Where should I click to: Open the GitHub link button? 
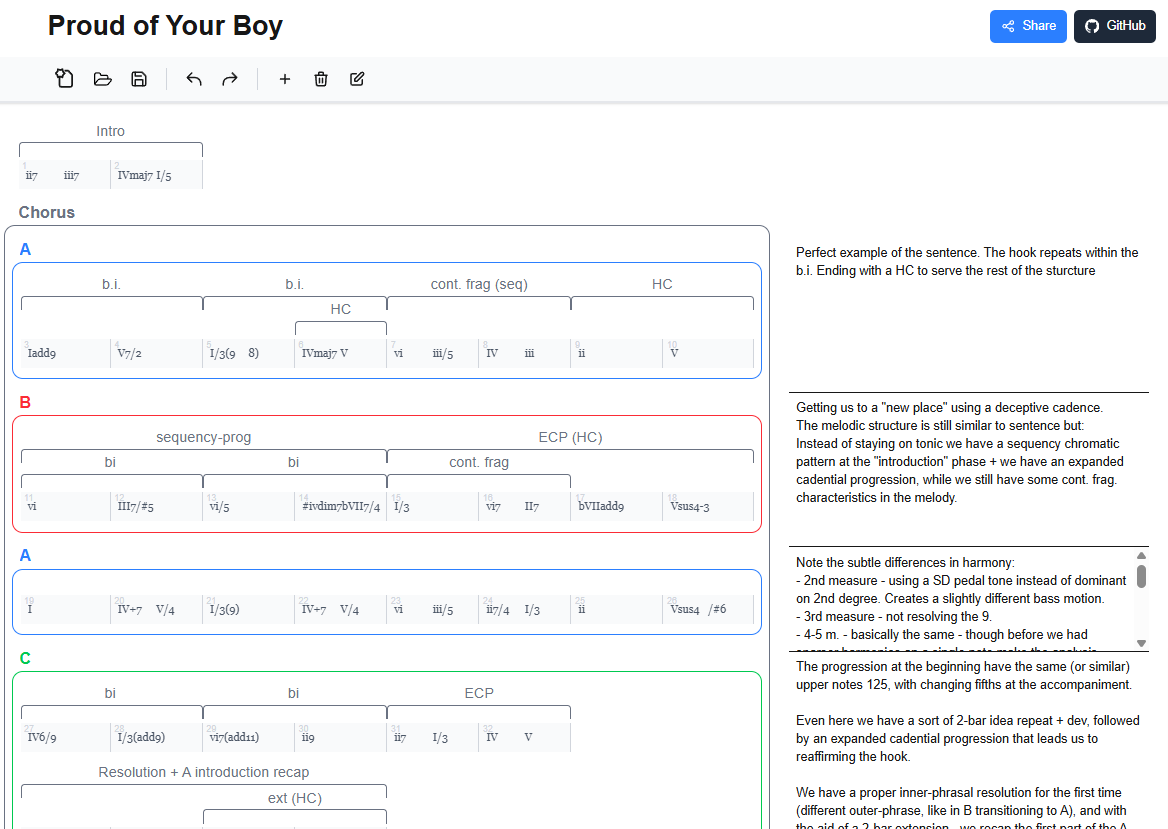click(x=1114, y=26)
